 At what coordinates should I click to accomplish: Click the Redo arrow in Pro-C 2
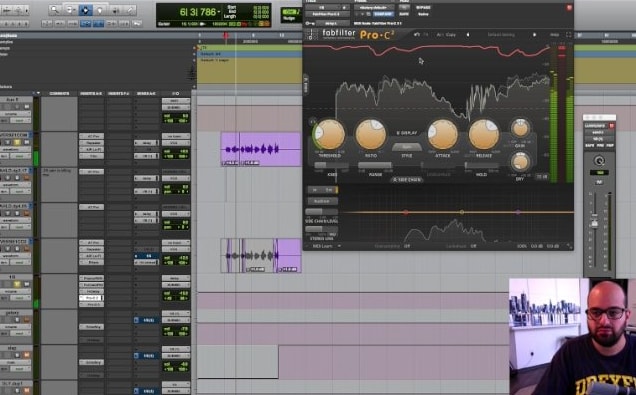[x=426, y=35]
